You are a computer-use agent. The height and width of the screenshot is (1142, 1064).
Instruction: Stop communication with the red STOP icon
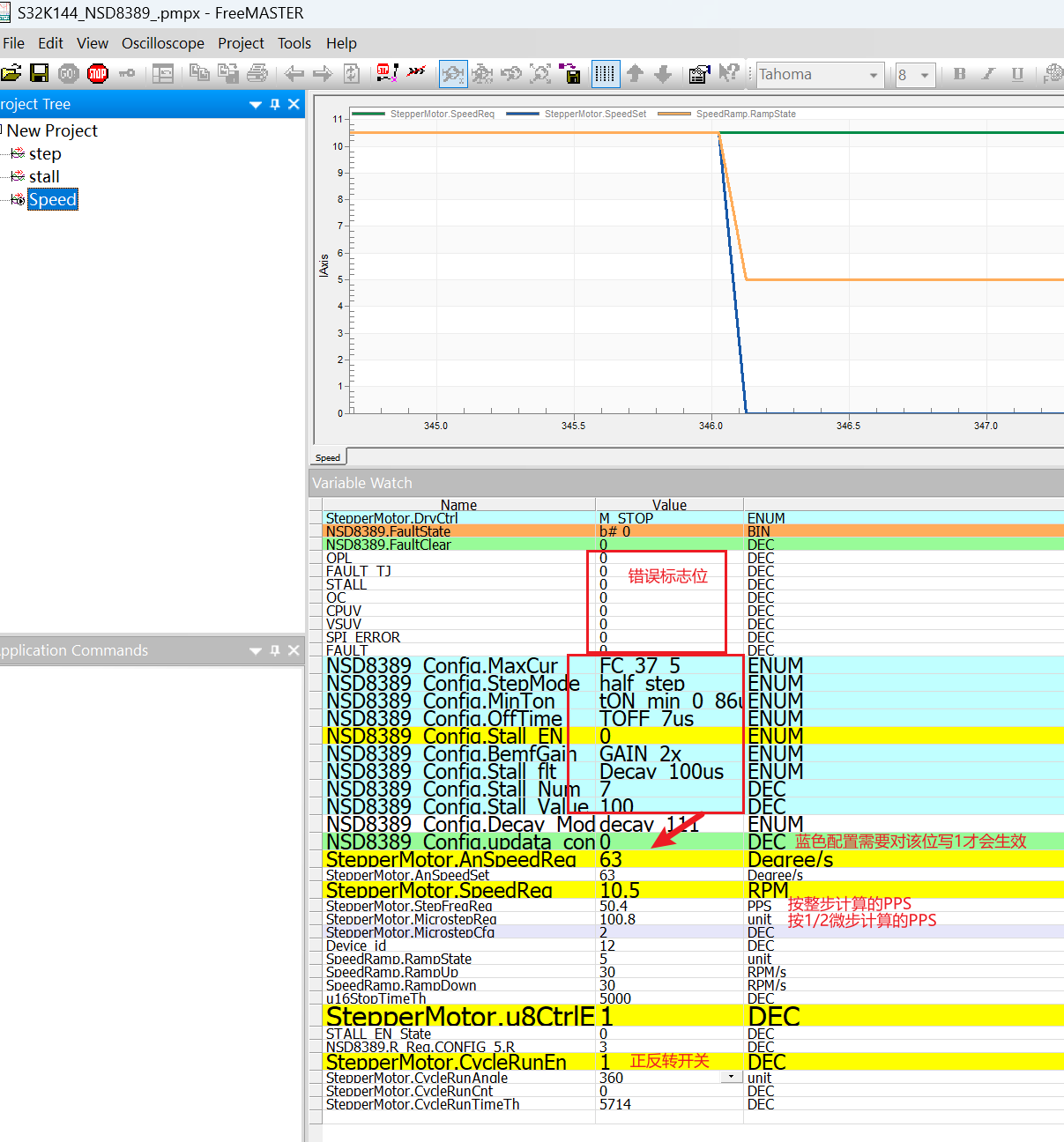point(98,74)
